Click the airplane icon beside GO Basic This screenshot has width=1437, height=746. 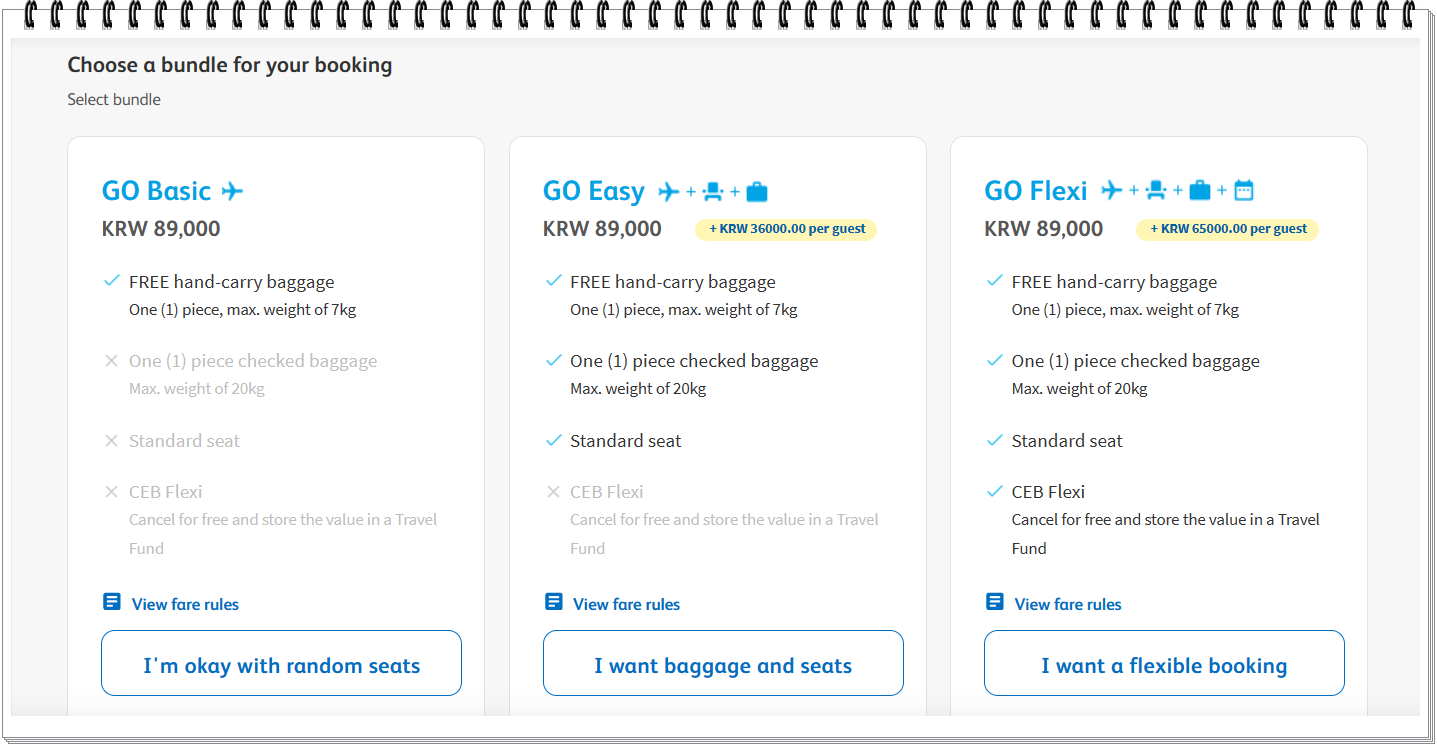pyautogui.click(x=232, y=190)
